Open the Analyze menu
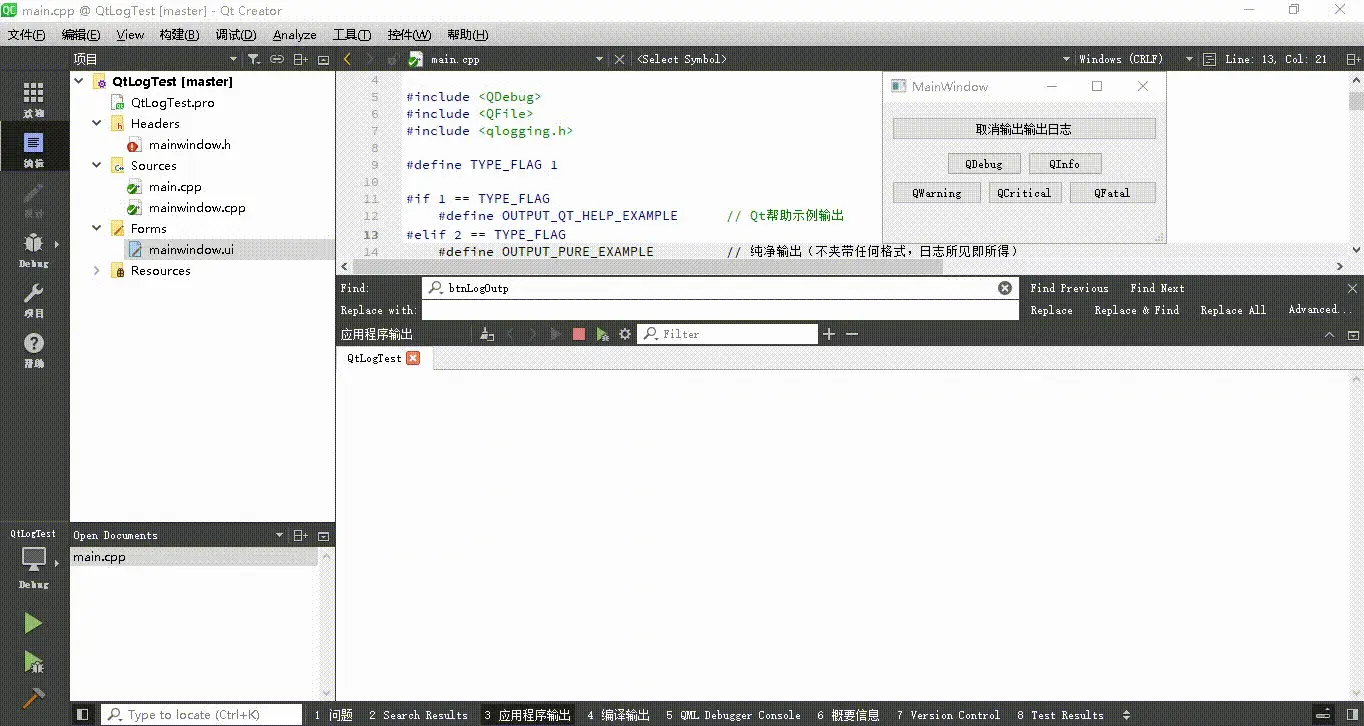The height and width of the screenshot is (726, 1364). tap(294, 35)
